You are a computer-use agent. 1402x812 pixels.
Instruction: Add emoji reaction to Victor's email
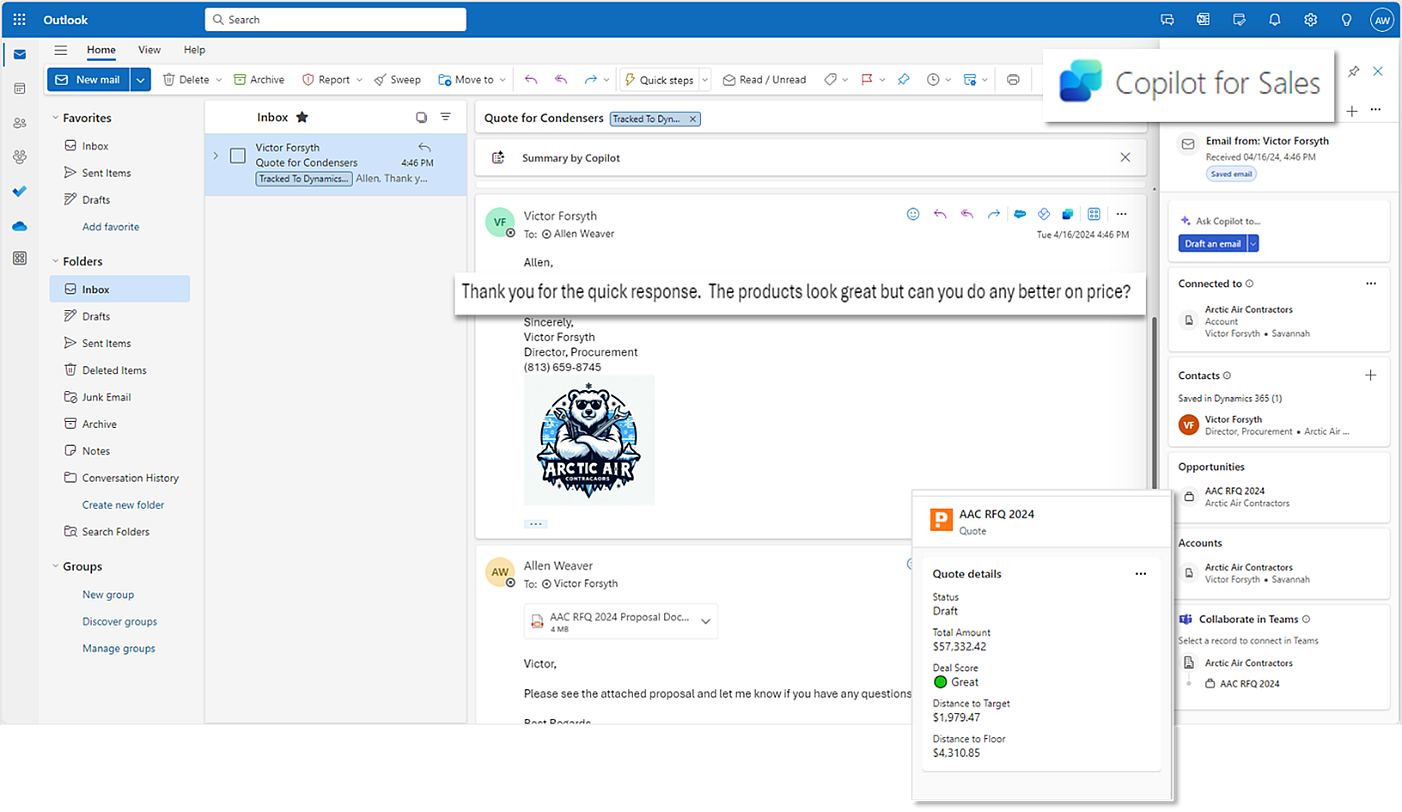pyautogui.click(x=912, y=214)
